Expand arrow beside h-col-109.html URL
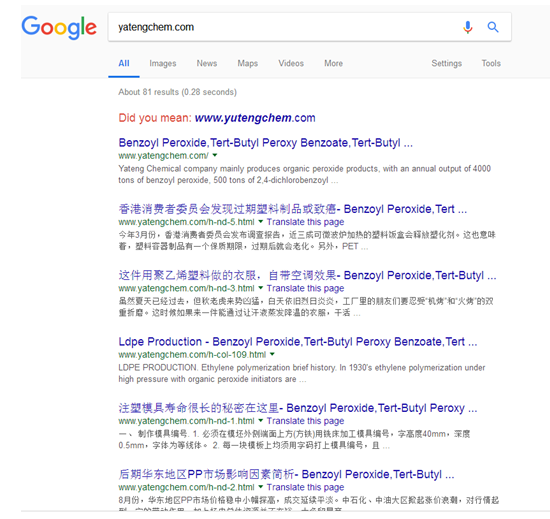Image resolution: width=550 pixels, height=519 pixels. point(272,354)
